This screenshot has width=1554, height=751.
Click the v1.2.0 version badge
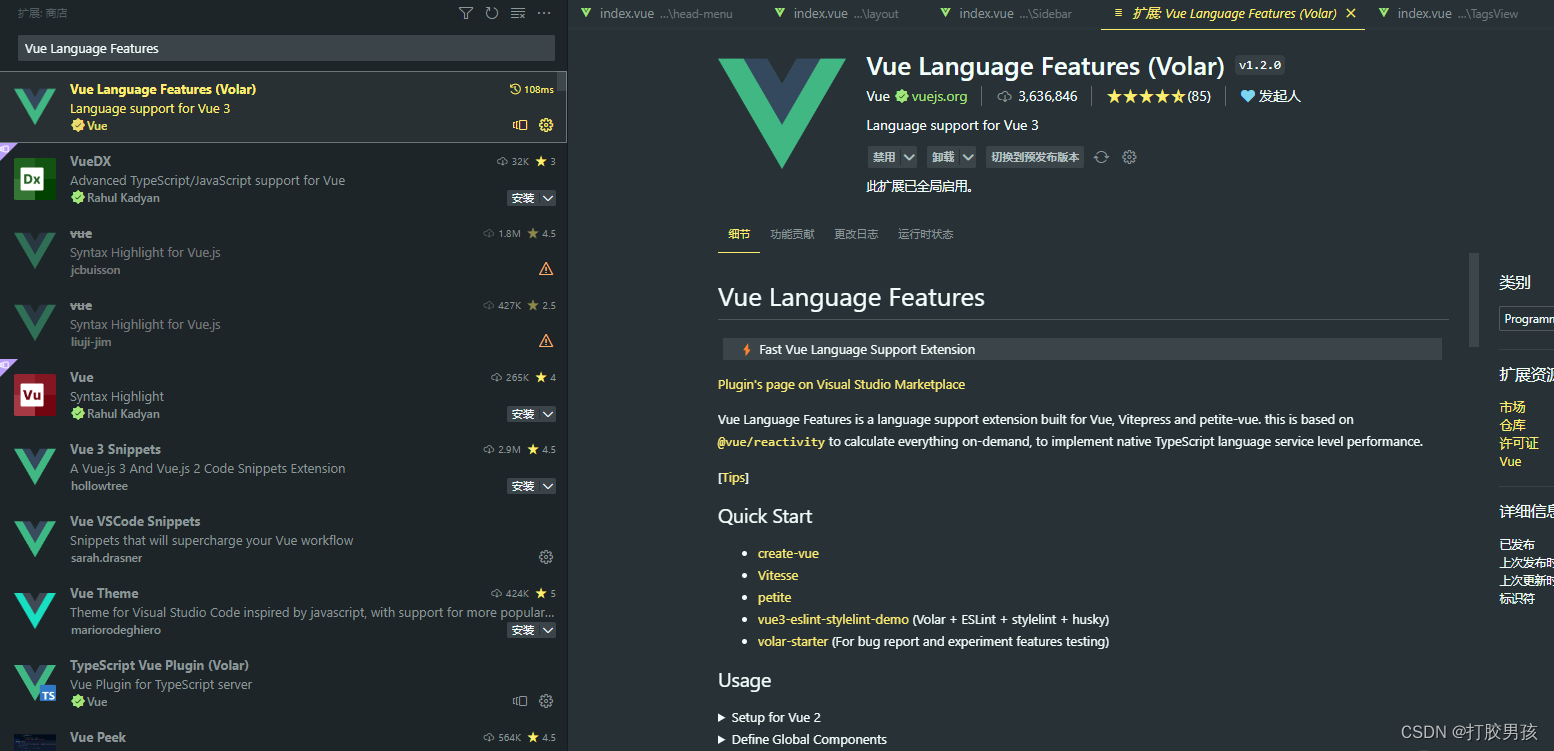click(x=1260, y=65)
